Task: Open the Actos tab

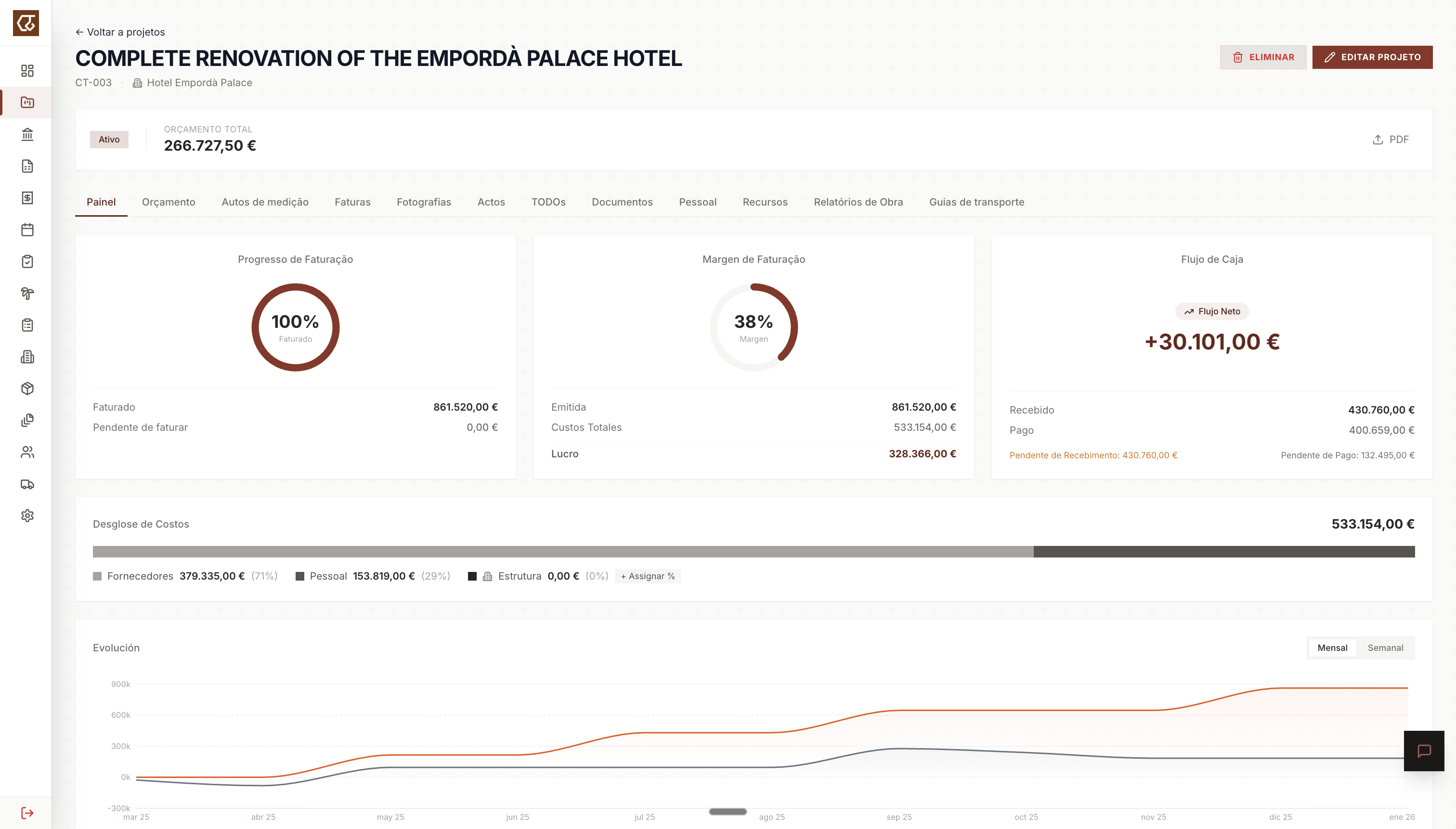Action: (x=491, y=202)
